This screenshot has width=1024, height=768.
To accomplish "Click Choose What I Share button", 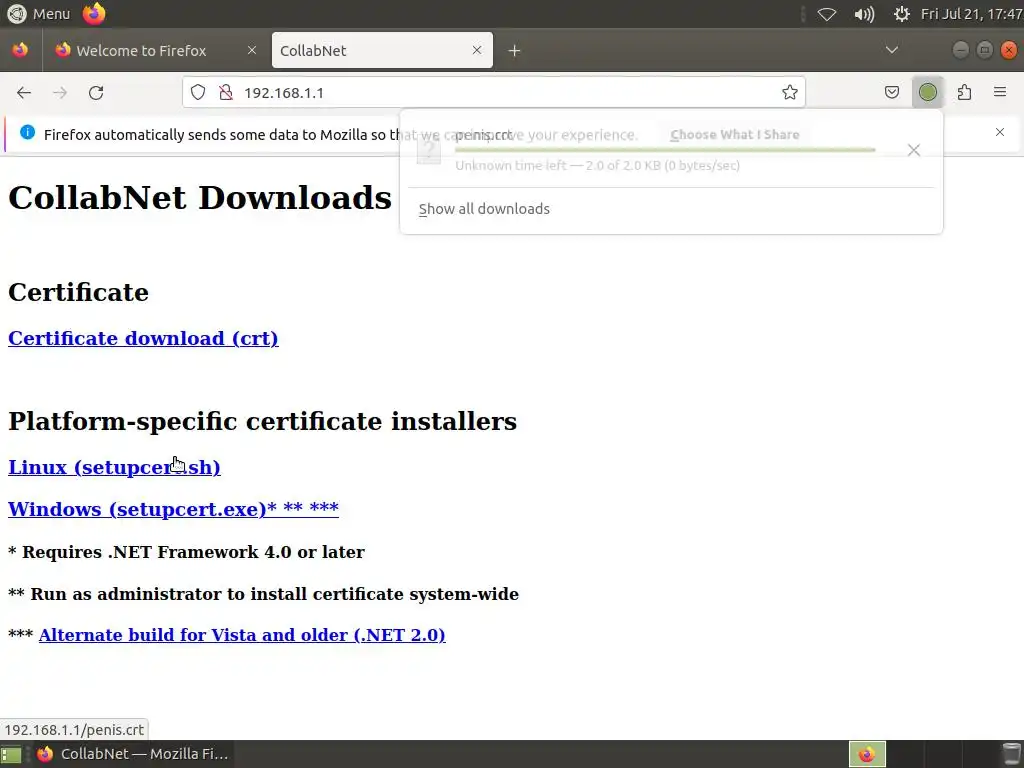I will pyautogui.click(x=735, y=135).
